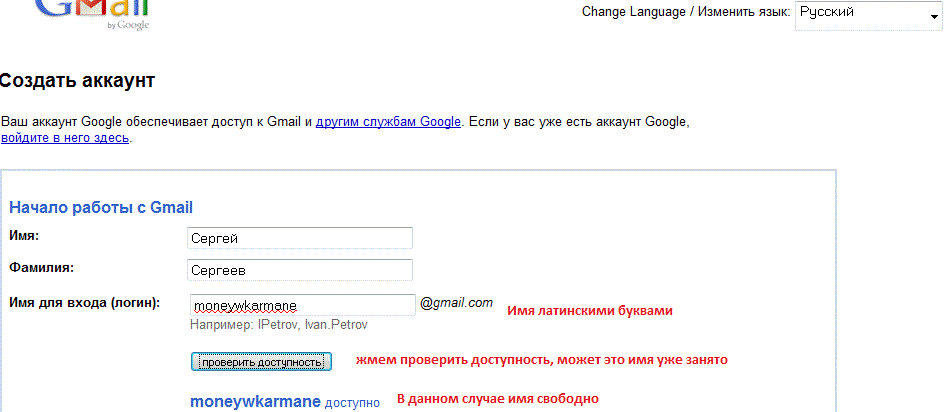The image size is (947, 412).
Task: Follow the 'войдите в него здесь' link
Action: click(x=65, y=138)
